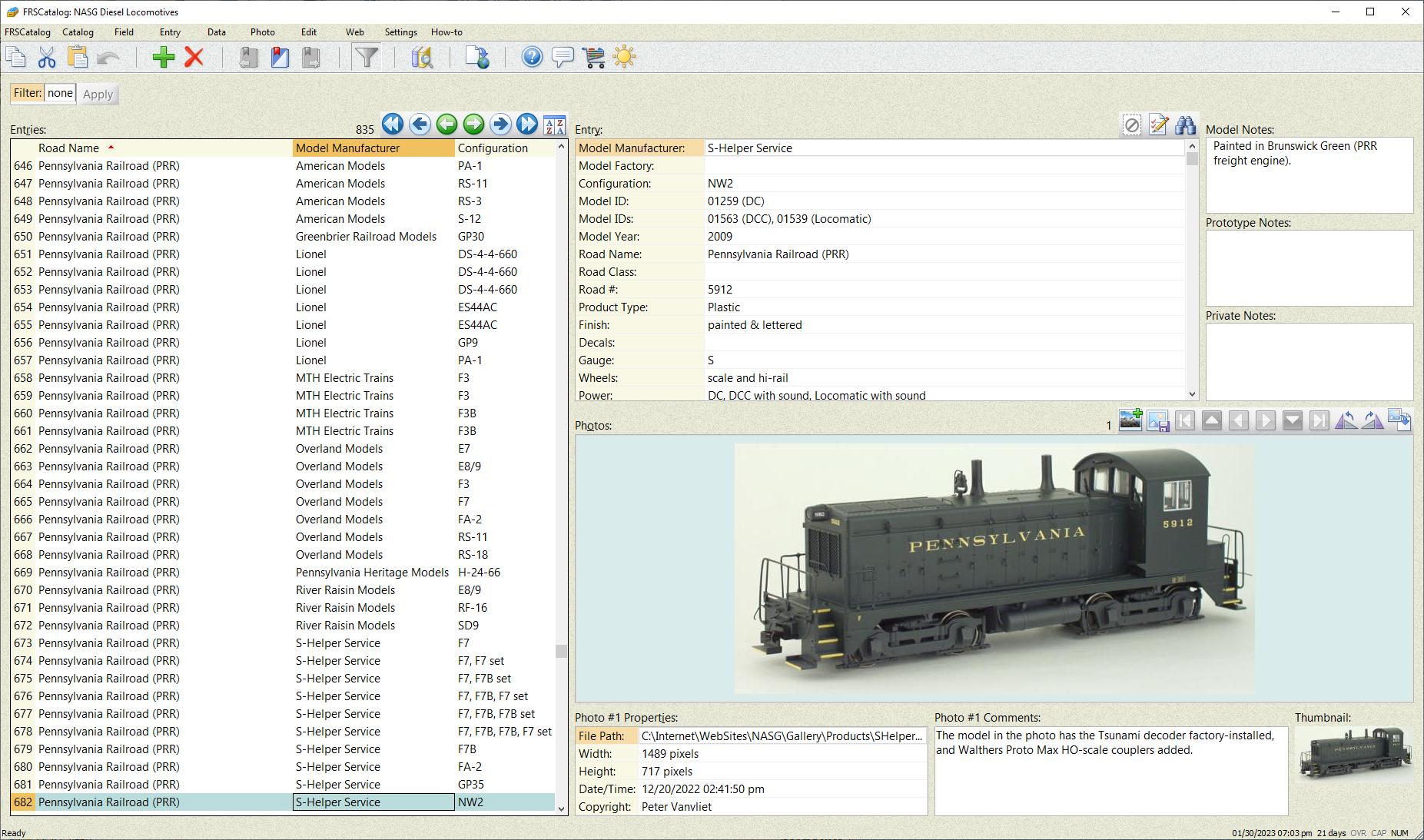Open the Photo menu
This screenshot has height=840, width=1424.
pyautogui.click(x=262, y=32)
